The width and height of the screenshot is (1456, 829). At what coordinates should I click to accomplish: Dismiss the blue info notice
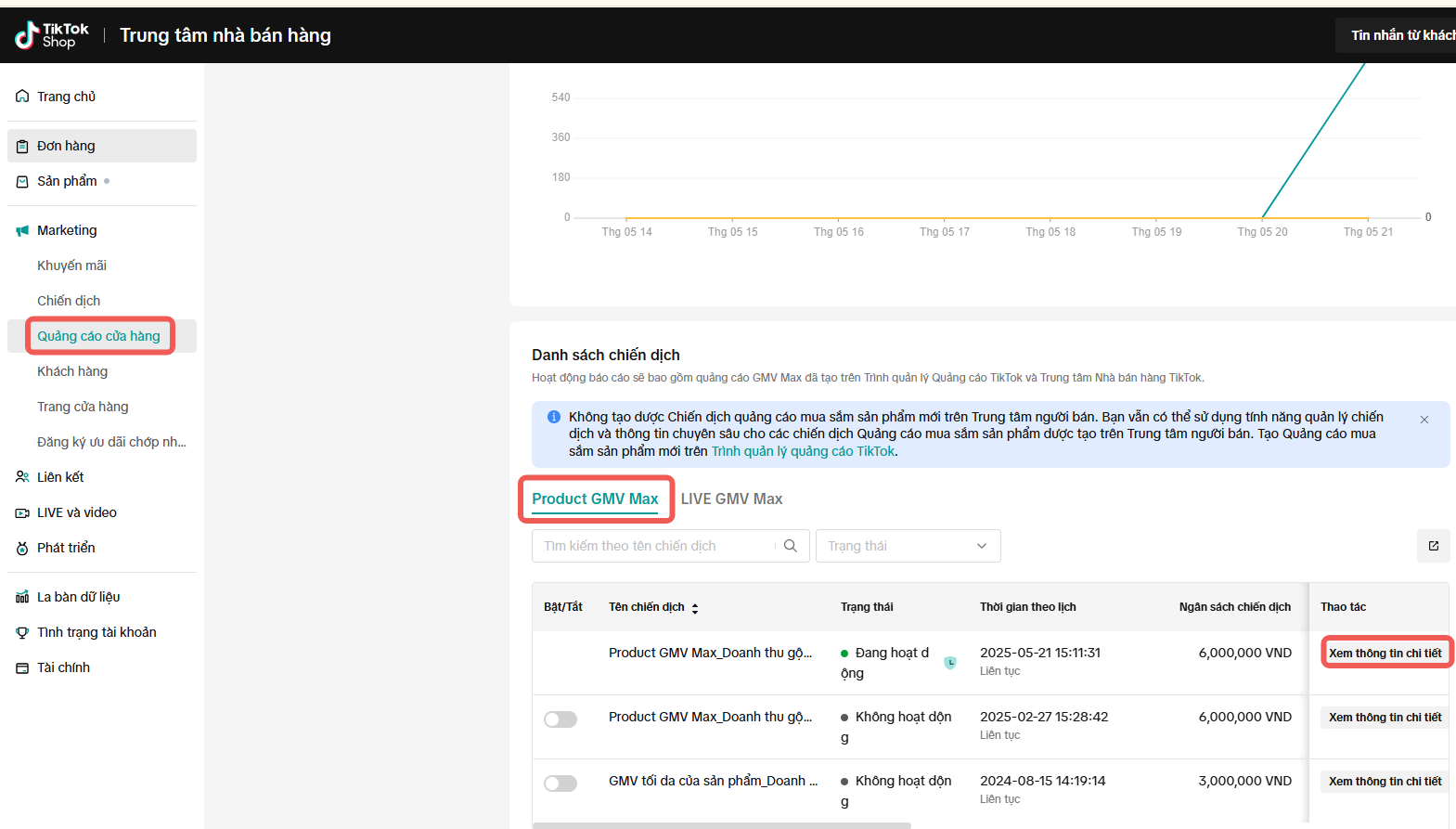(1424, 420)
